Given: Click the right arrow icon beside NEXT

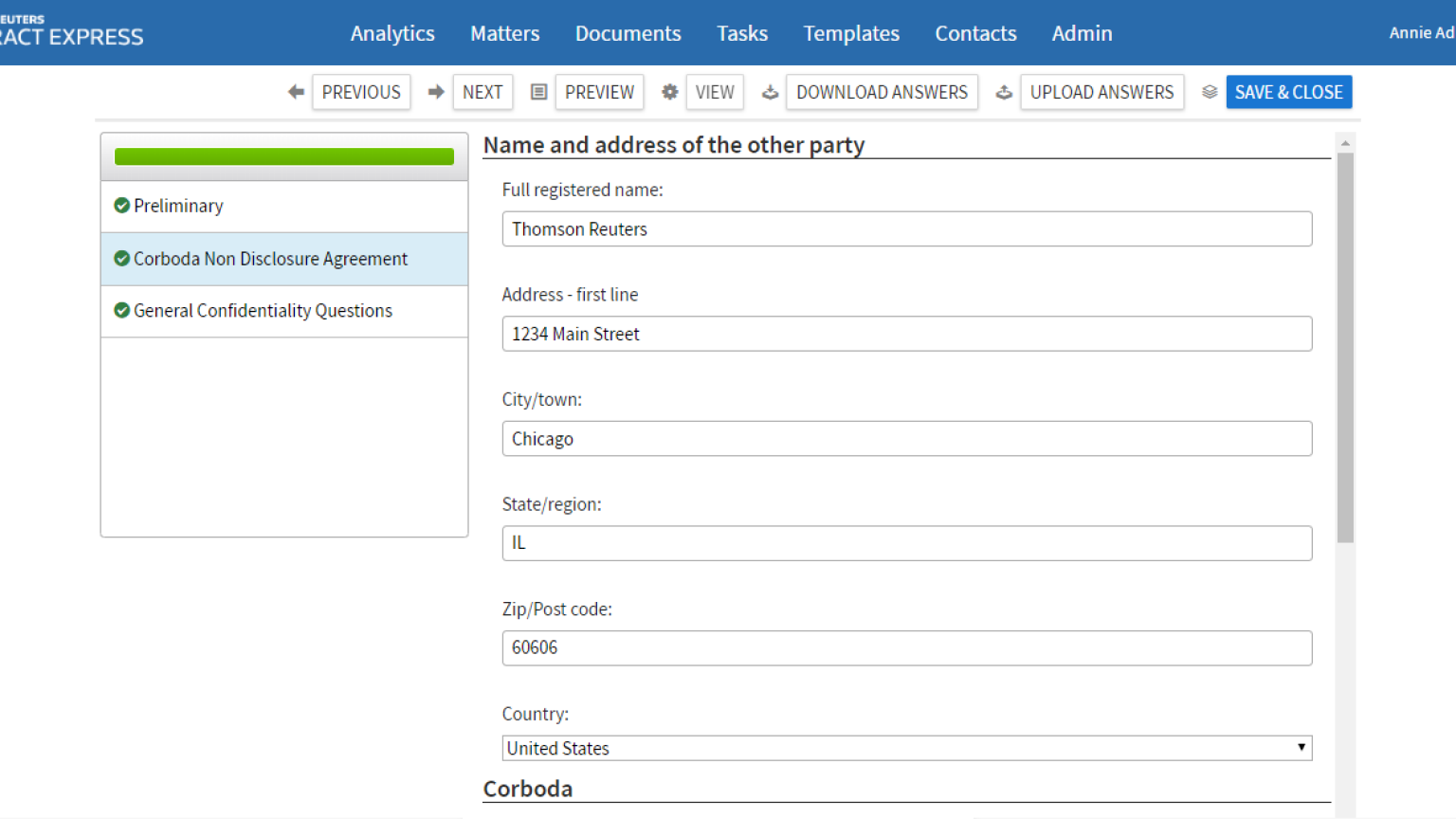Looking at the screenshot, I should pos(436,92).
